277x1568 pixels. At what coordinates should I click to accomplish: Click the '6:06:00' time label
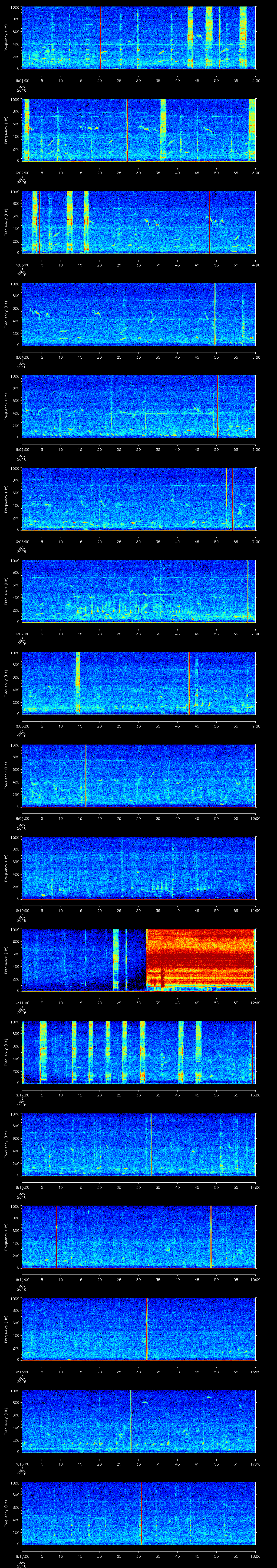22,542
